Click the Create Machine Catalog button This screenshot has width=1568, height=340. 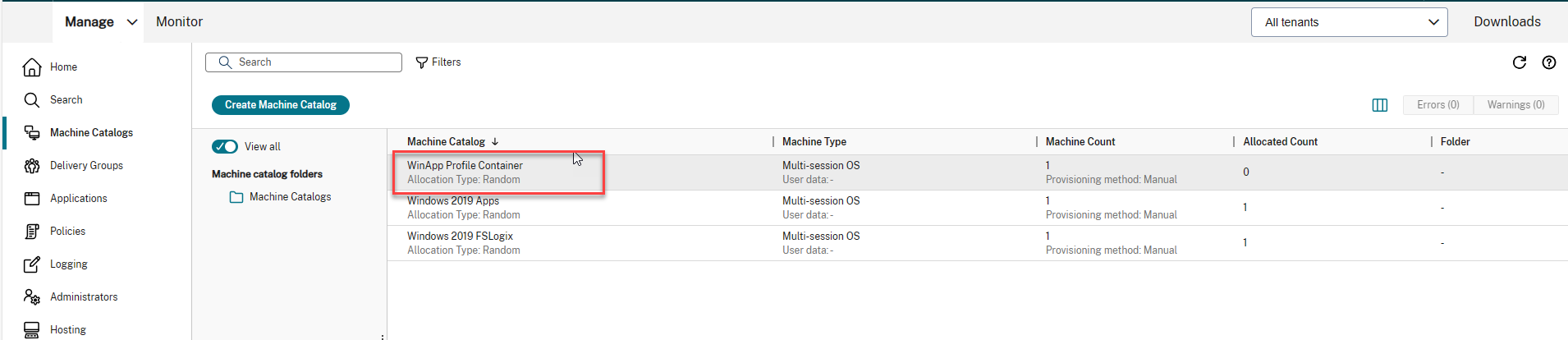[280, 105]
